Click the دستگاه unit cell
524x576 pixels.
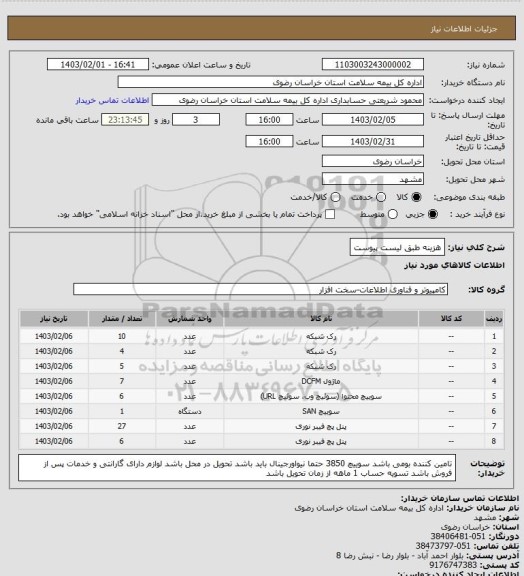click(x=190, y=411)
